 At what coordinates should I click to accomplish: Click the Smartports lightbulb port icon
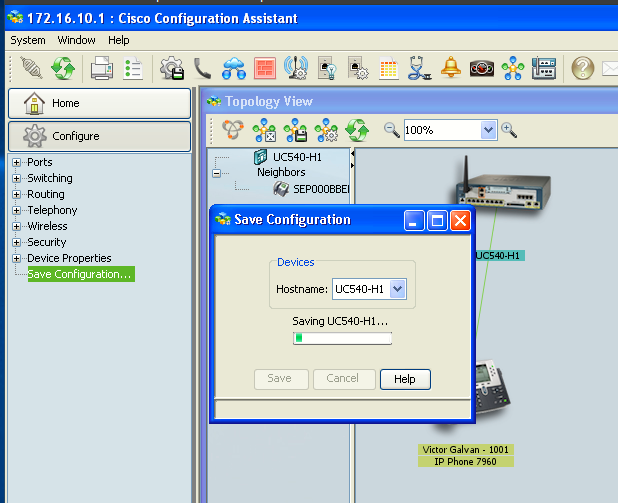click(327, 68)
